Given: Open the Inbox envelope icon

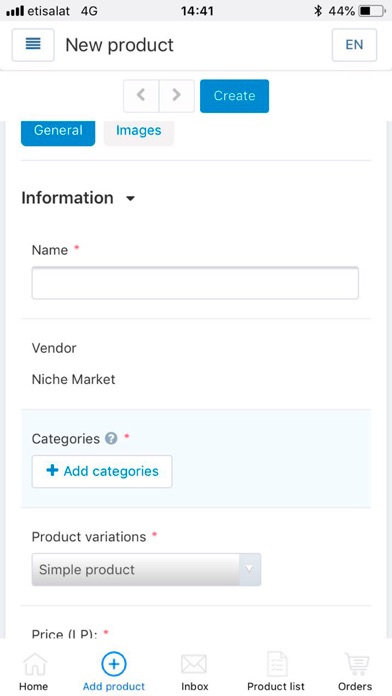Looking at the screenshot, I should [194, 664].
